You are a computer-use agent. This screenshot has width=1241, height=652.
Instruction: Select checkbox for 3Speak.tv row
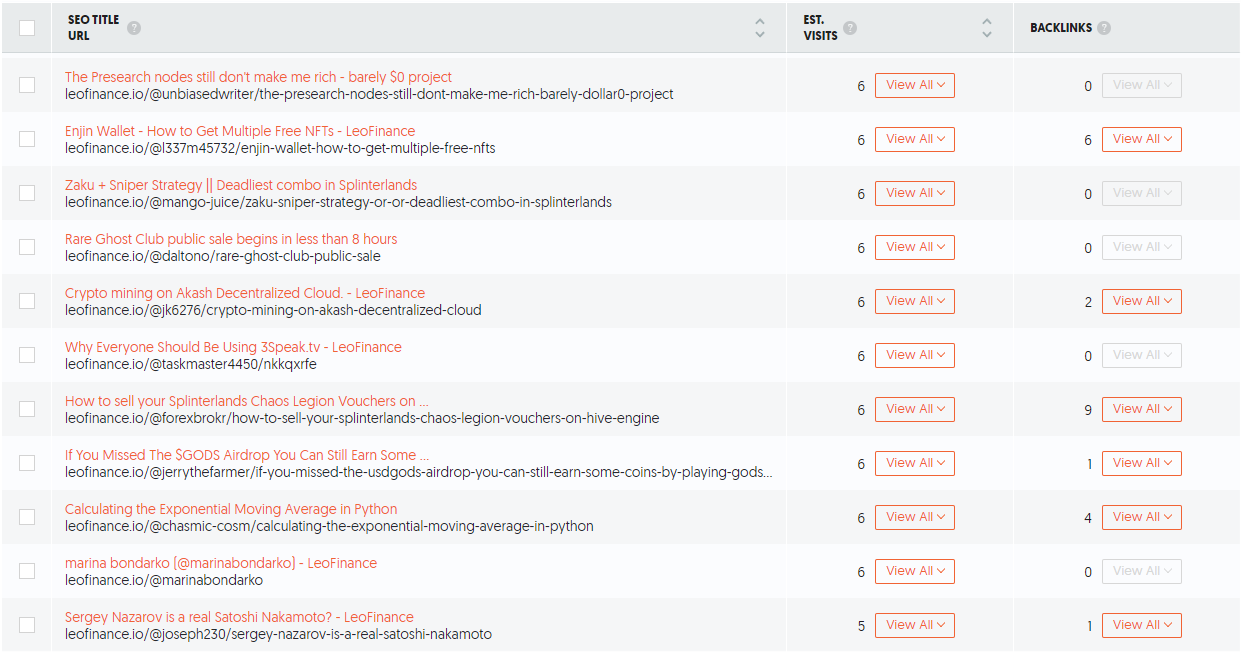[27, 355]
